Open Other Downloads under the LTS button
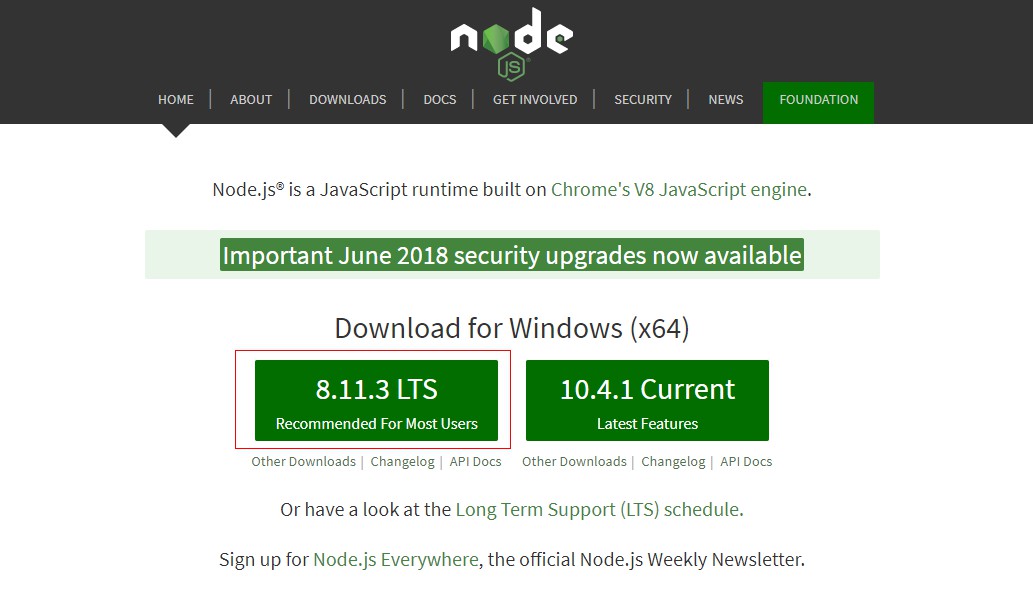 [303, 462]
